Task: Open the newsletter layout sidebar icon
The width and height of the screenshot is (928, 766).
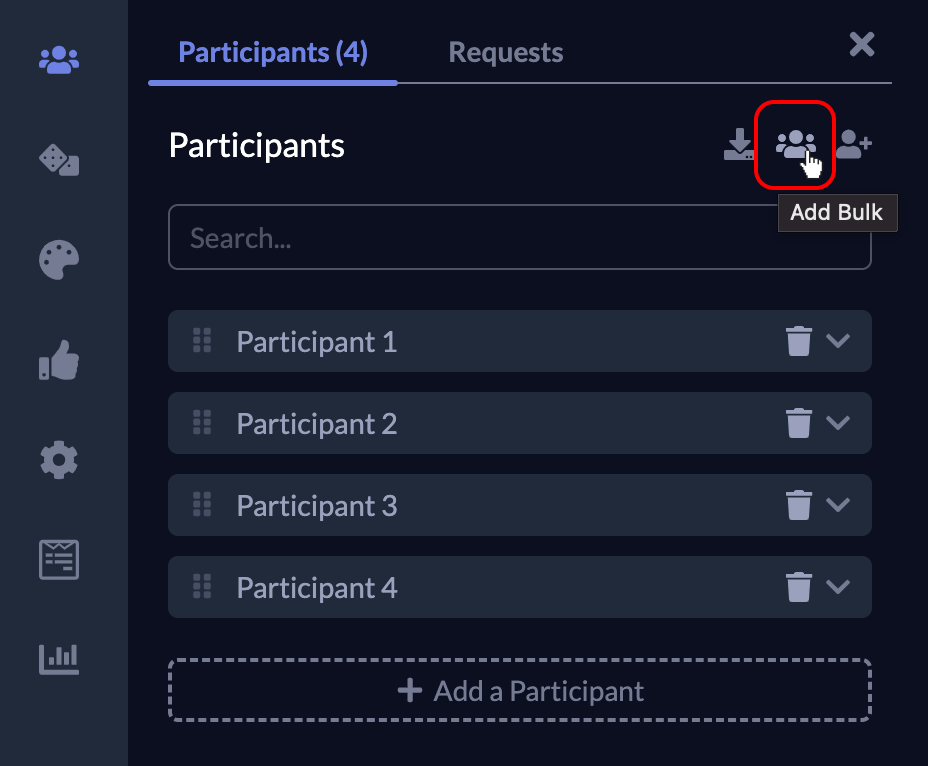Action: (59, 559)
